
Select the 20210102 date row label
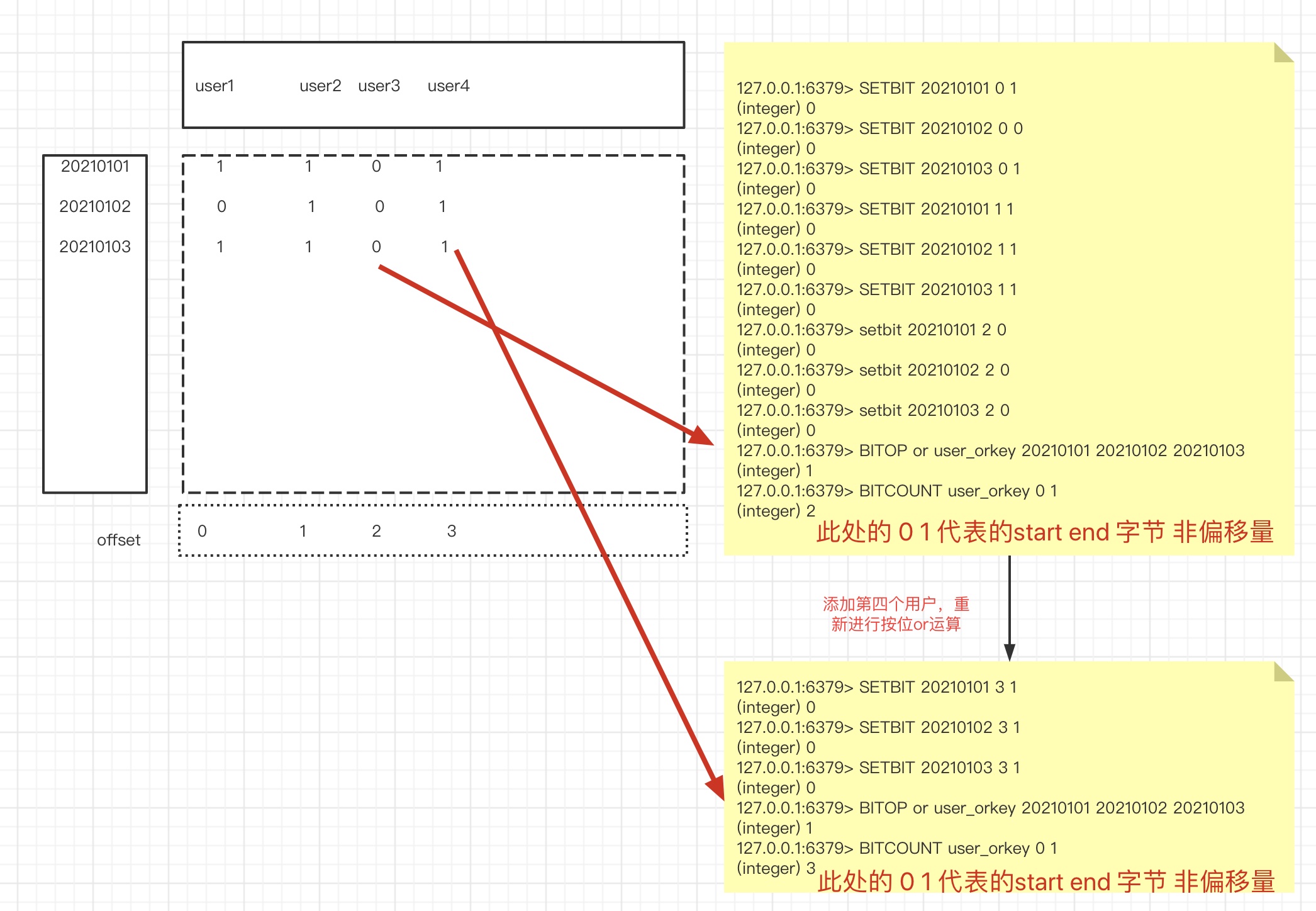pyautogui.click(x=95, y=206)
